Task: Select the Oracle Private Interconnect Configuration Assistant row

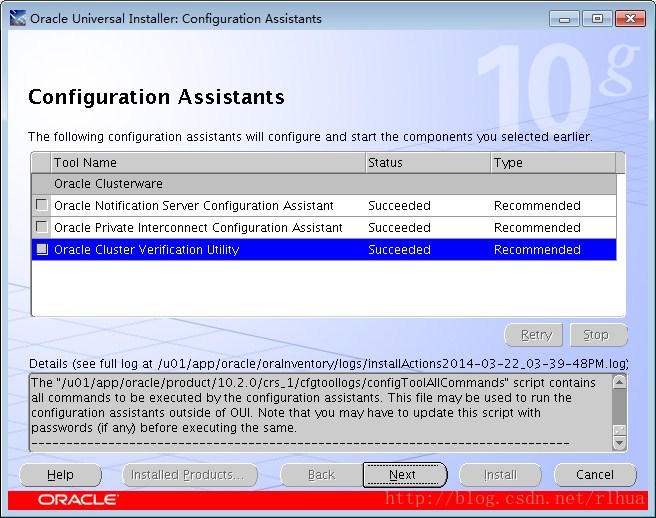Action: click(x=324, y=228)
